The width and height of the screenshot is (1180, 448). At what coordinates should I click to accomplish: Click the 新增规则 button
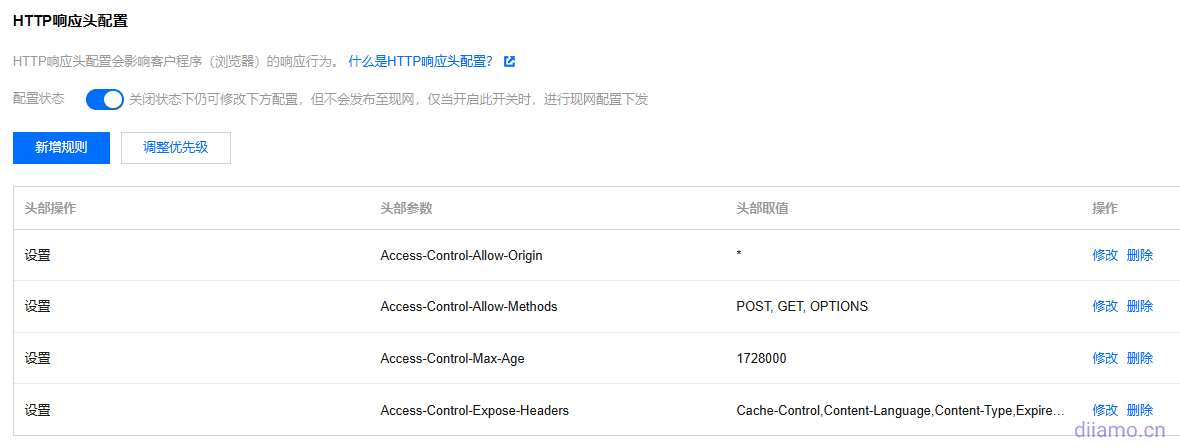pos(61,147)
